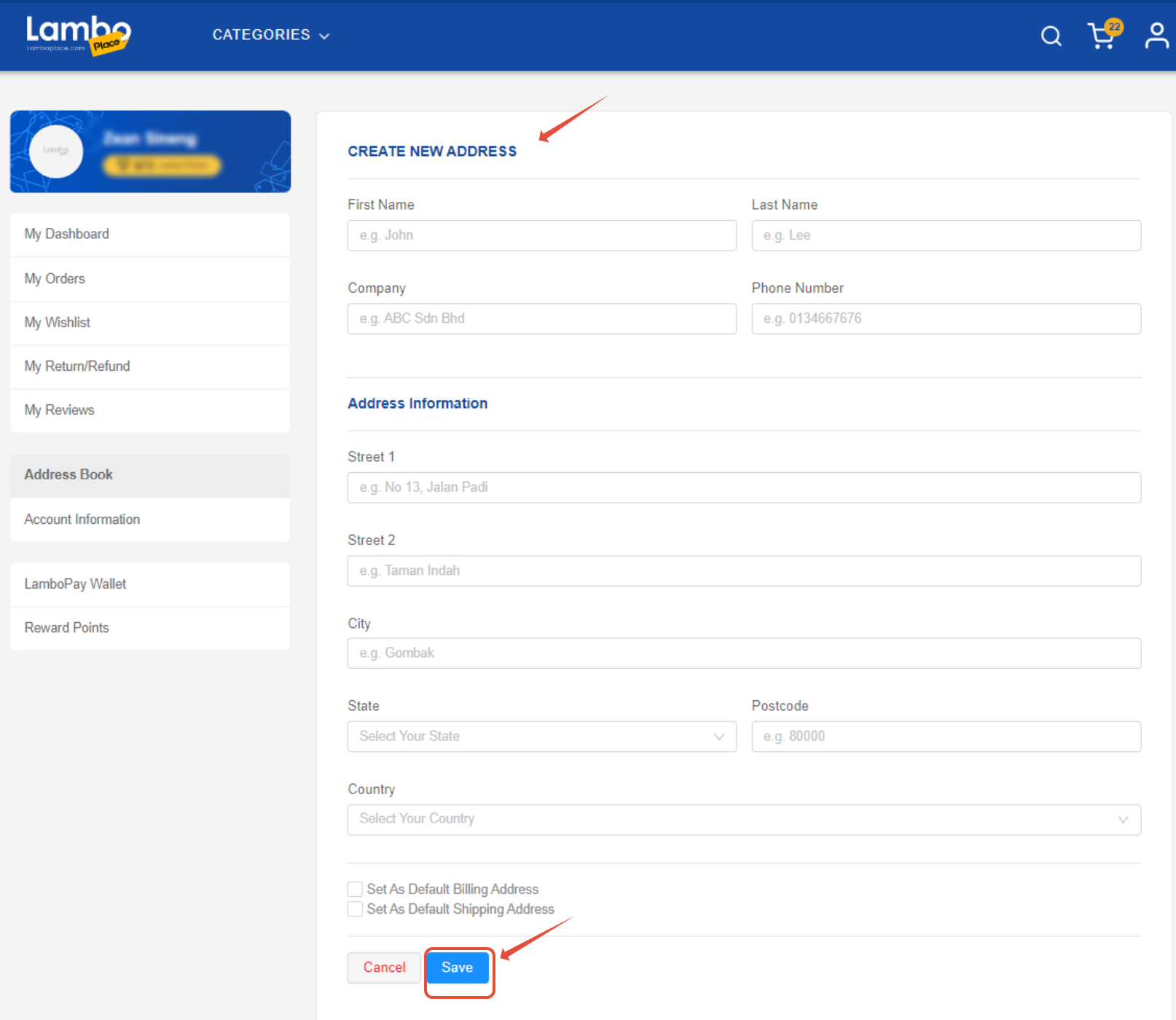Open the Select Your State dropdown
Viewport: 1176px width, 1020px height.
541,737
